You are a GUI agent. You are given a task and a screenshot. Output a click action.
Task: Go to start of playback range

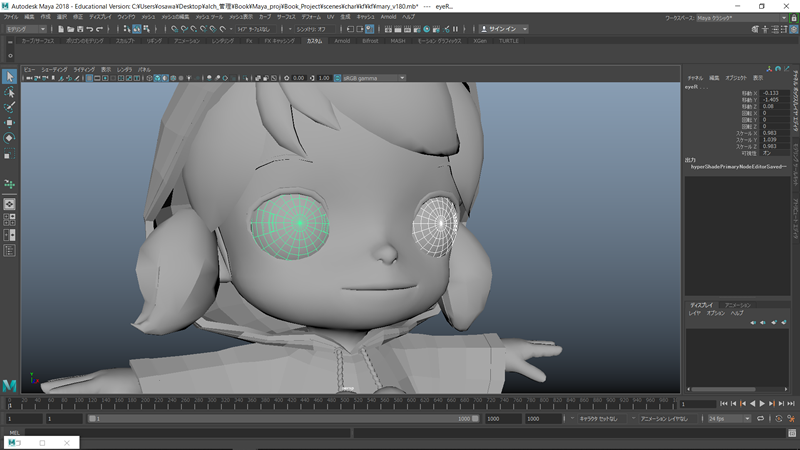point(723,404)
